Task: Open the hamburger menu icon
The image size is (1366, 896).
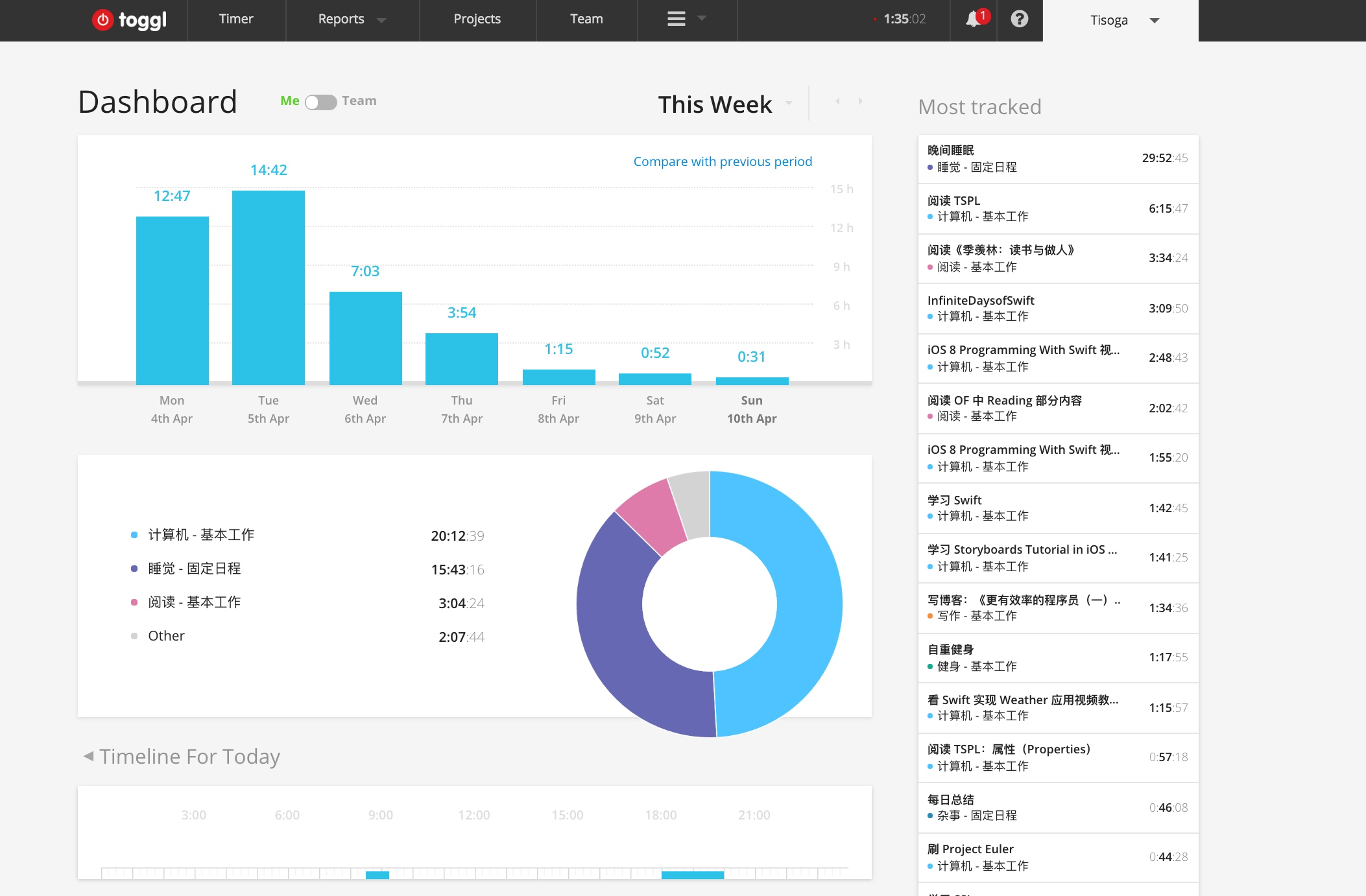Action: click(677, 19)
